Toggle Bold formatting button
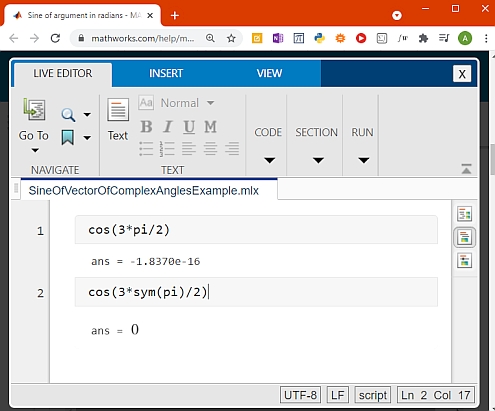This screenshot has width=495, height=411. [146, 127]
